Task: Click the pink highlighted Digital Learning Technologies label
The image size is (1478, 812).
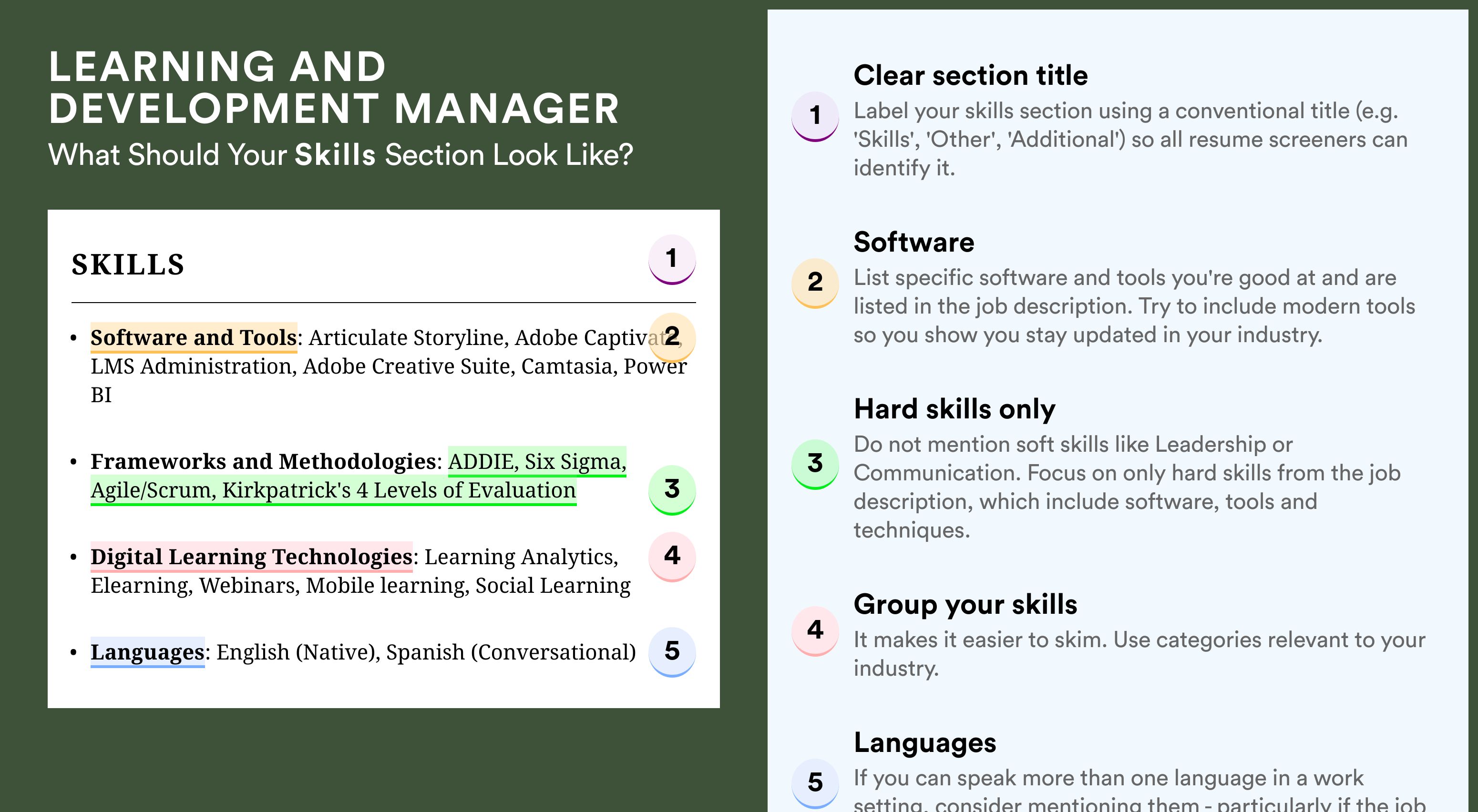Action: (x=251, y=556)
